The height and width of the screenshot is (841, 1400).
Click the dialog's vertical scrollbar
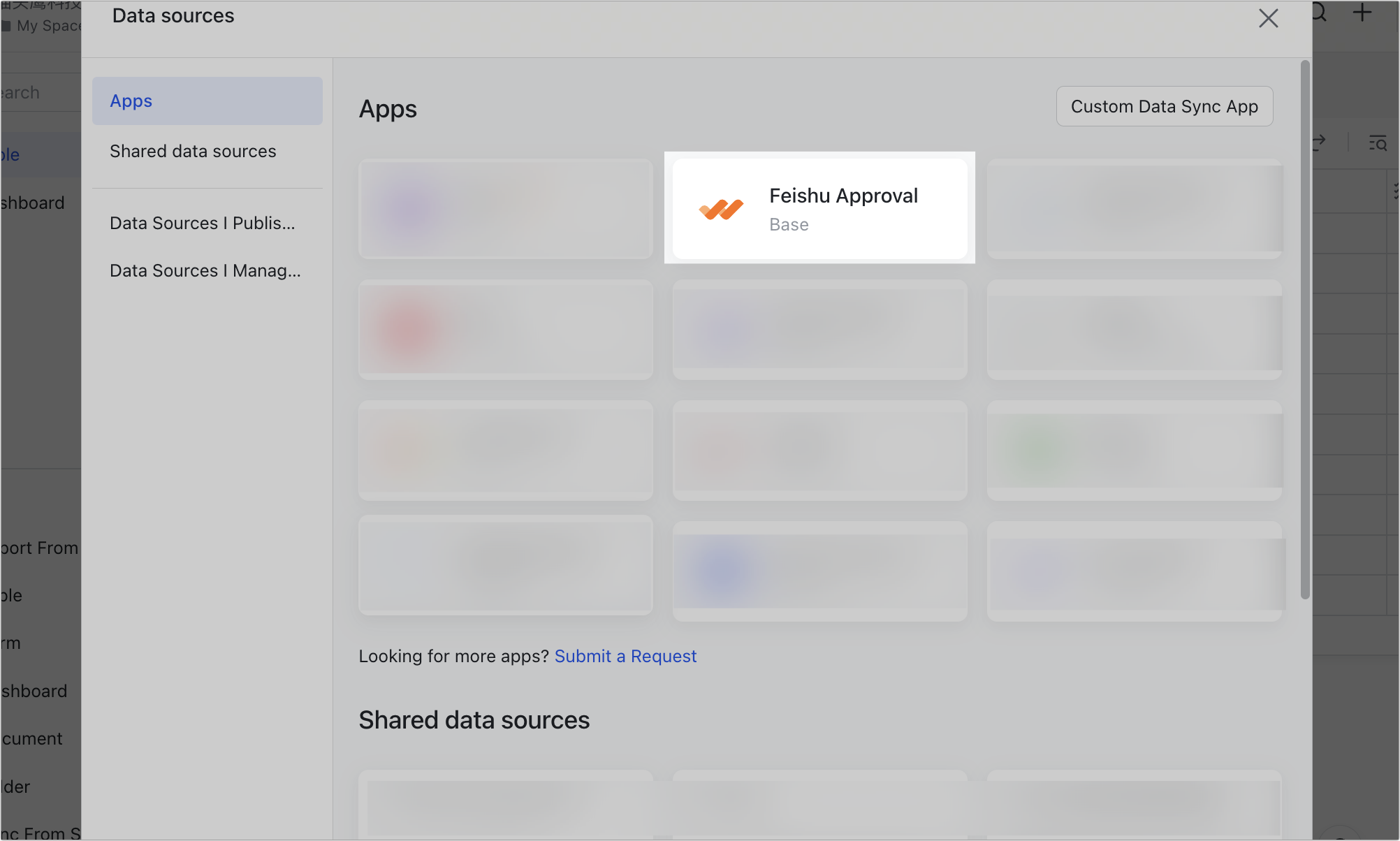1304,330
